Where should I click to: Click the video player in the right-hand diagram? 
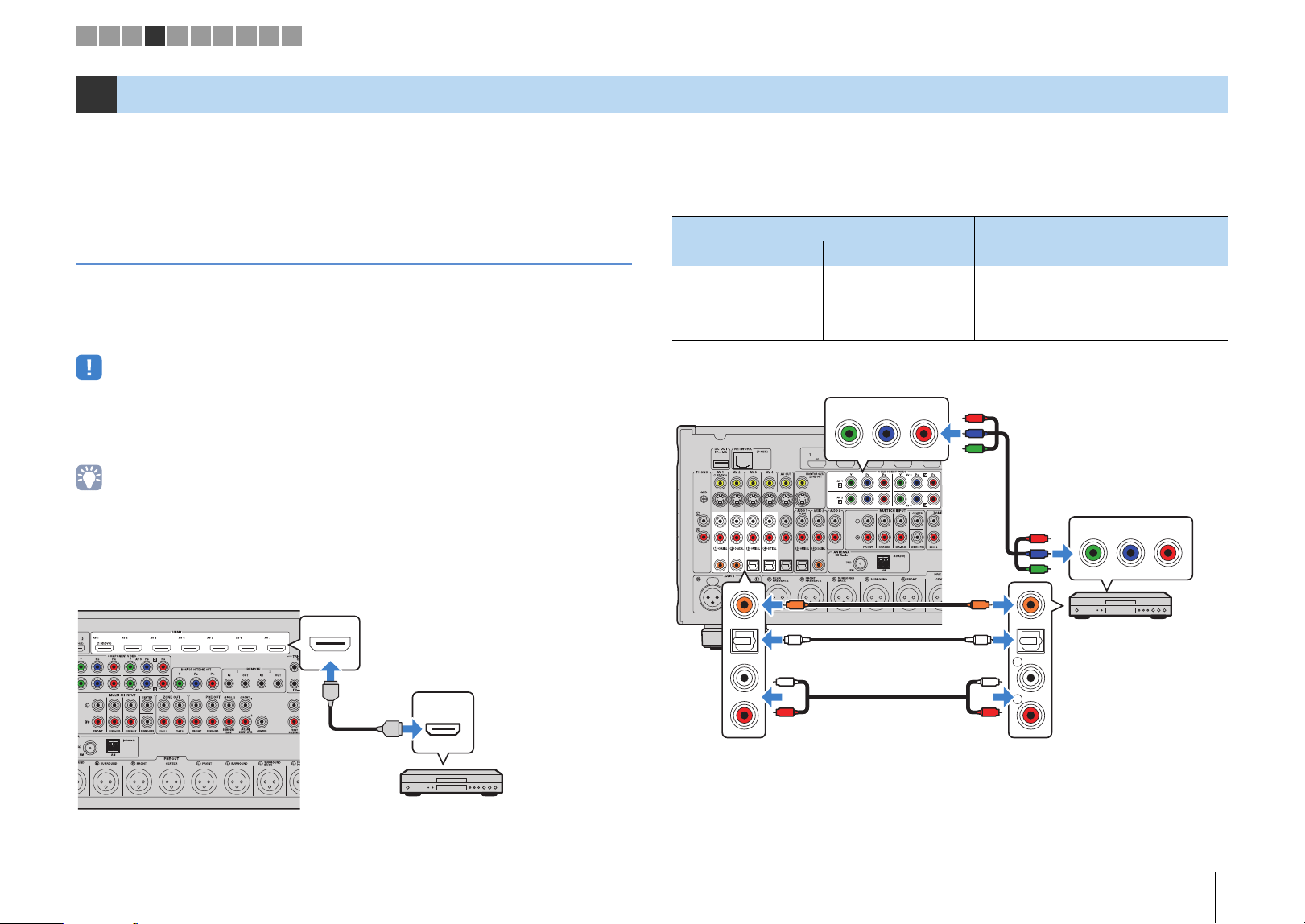point(1120,606)
